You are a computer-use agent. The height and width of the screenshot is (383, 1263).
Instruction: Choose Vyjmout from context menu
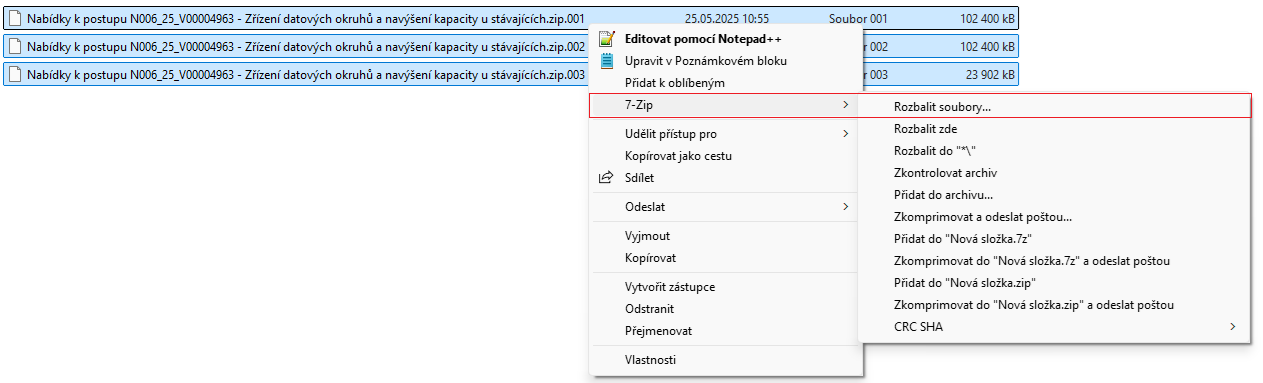(x=725, y=236)
